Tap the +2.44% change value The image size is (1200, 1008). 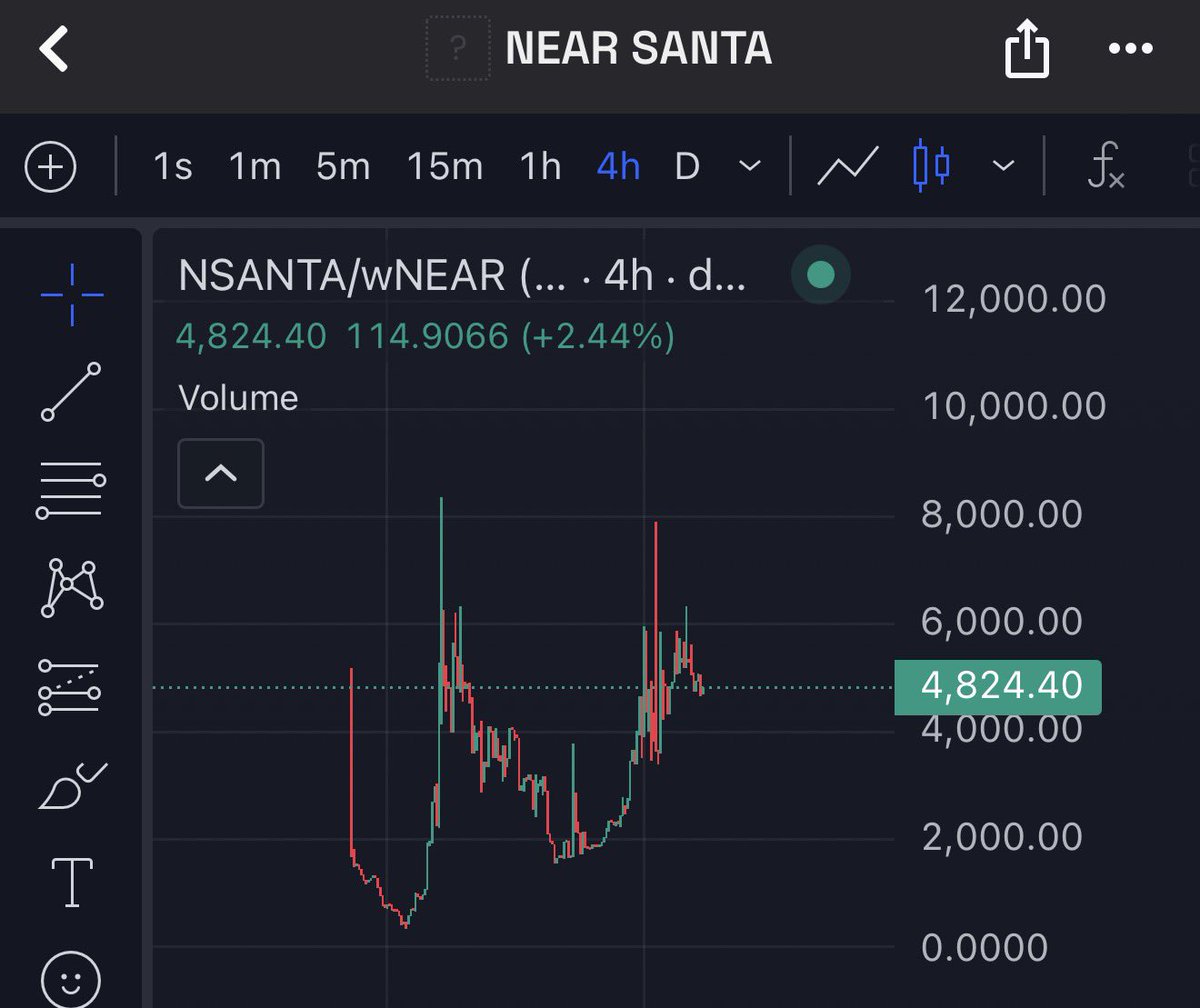[597, 337]
